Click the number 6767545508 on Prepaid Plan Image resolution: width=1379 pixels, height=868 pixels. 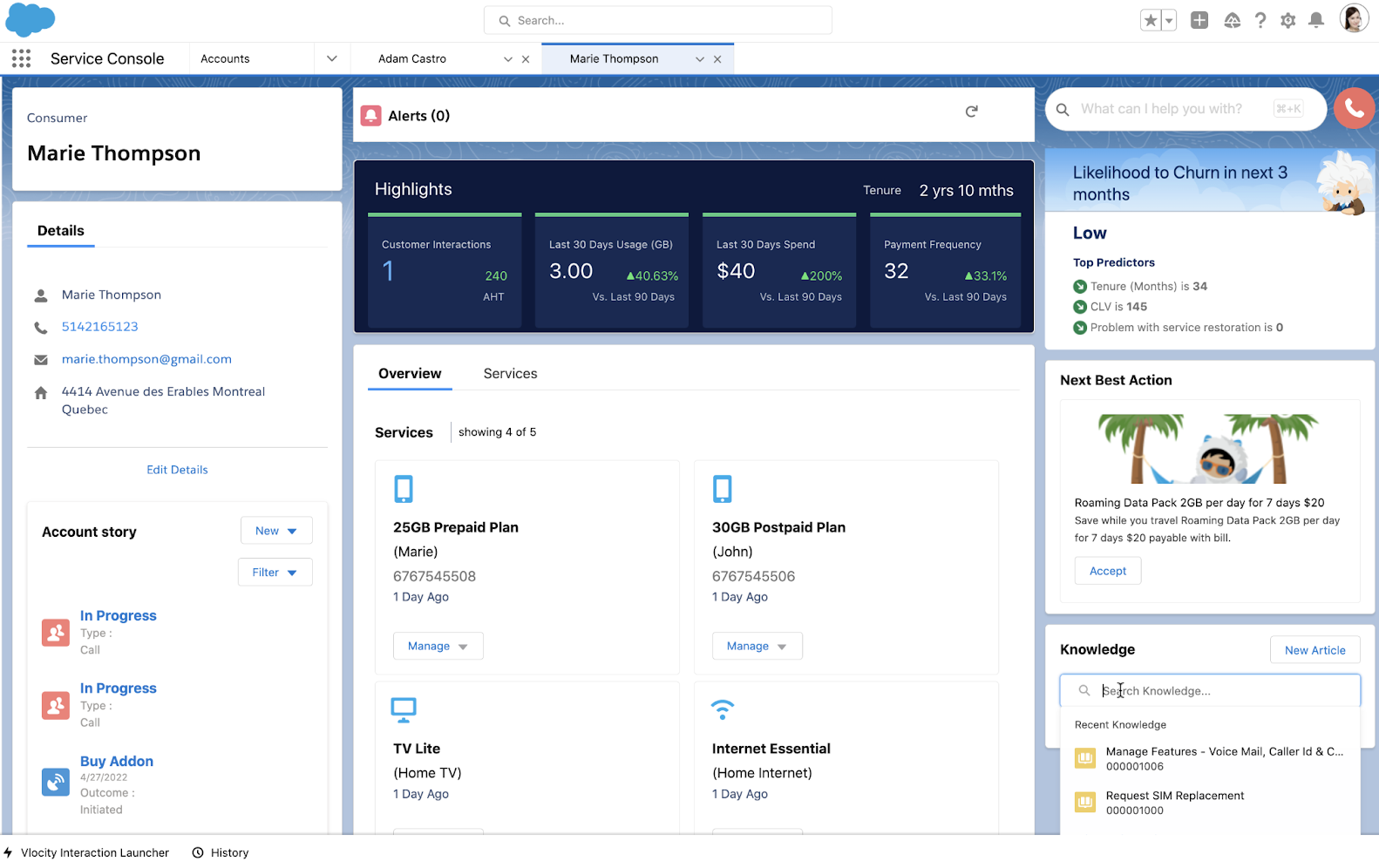434,576
